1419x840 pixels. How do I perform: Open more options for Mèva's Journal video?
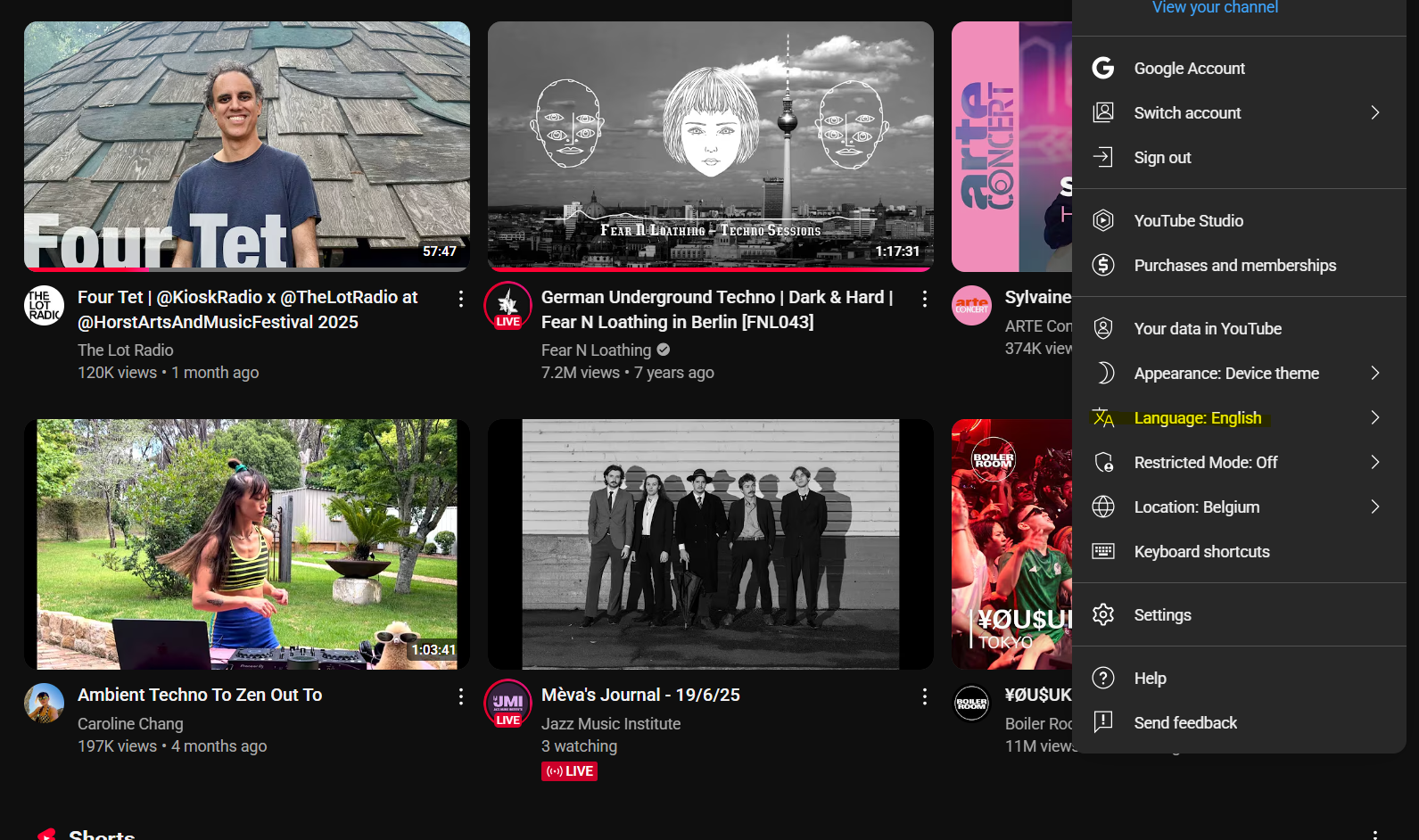tap(925, 696)
